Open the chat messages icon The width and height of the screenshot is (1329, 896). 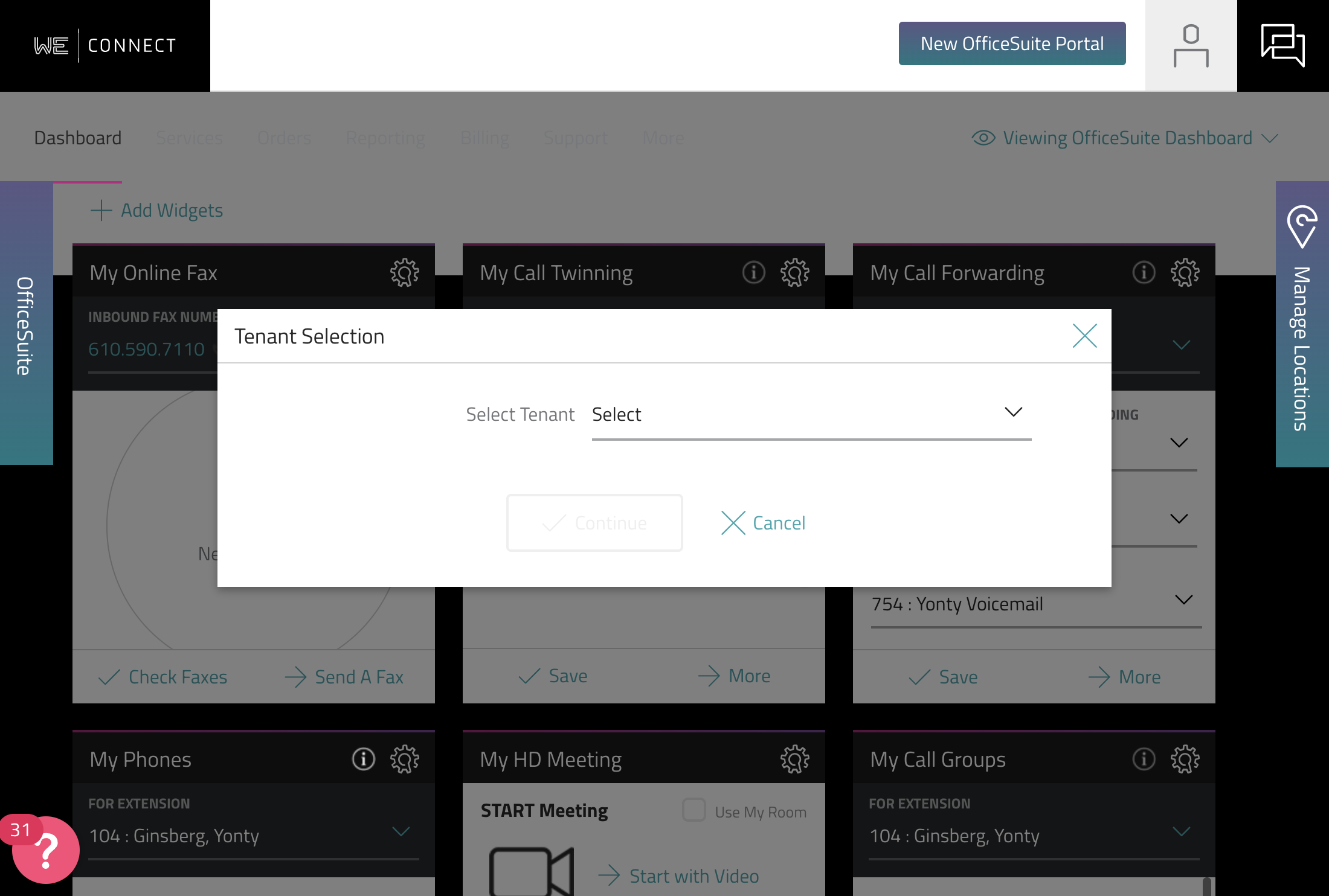1283,45
